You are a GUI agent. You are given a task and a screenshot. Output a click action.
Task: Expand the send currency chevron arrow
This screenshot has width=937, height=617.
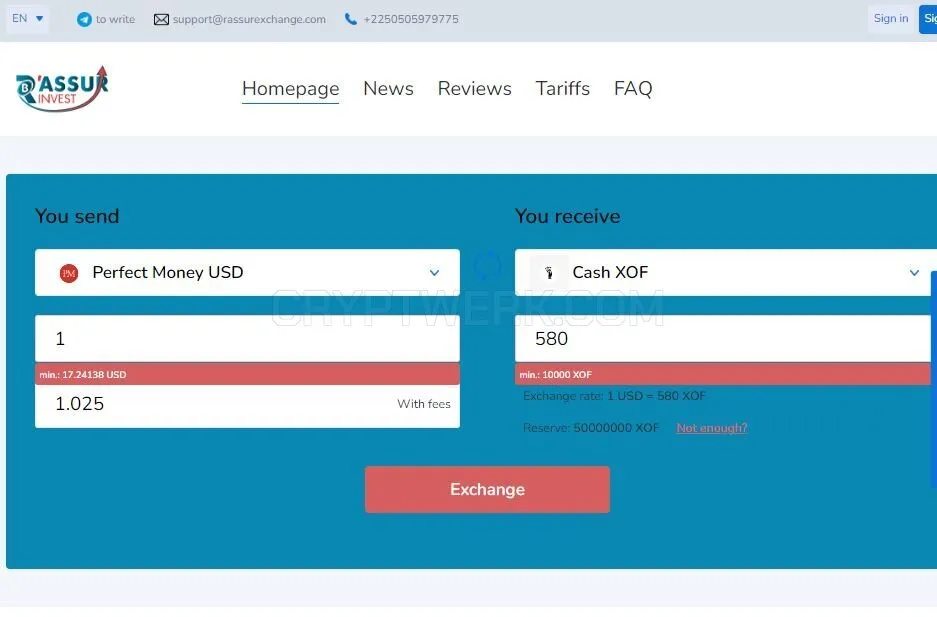tap(434, 273)
